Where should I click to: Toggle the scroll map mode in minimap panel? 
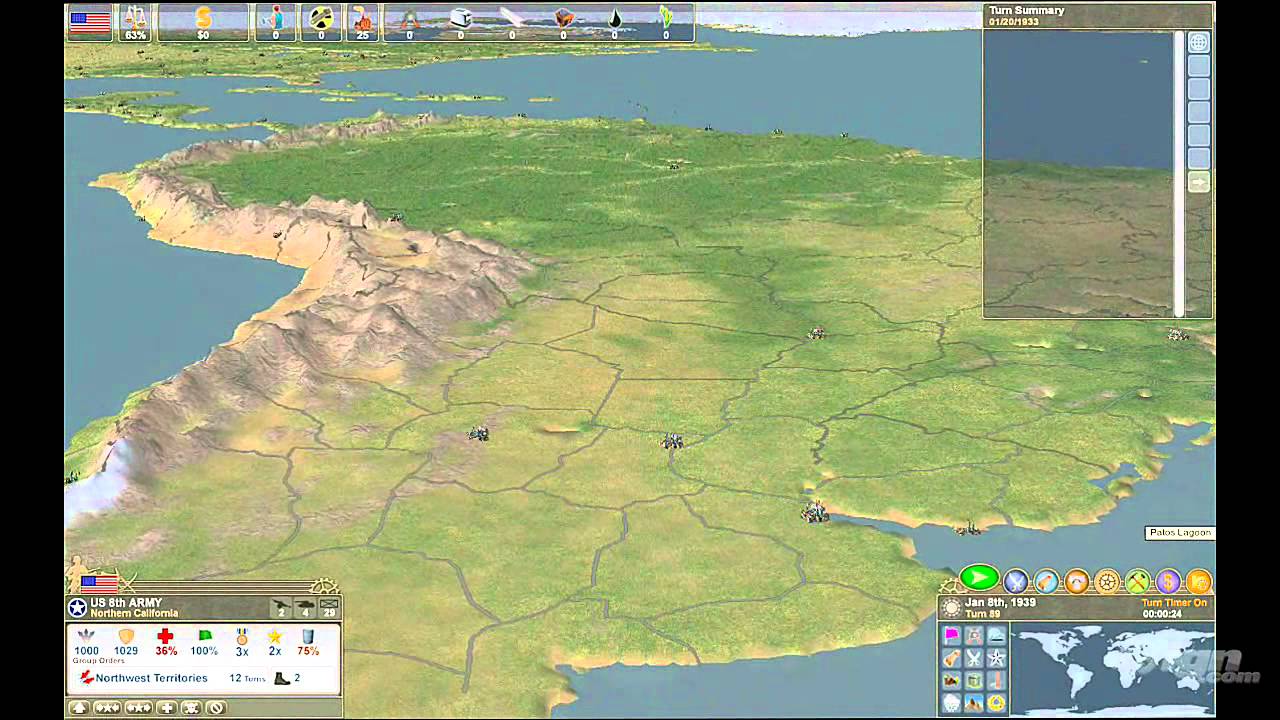click(x=951, y=658)
